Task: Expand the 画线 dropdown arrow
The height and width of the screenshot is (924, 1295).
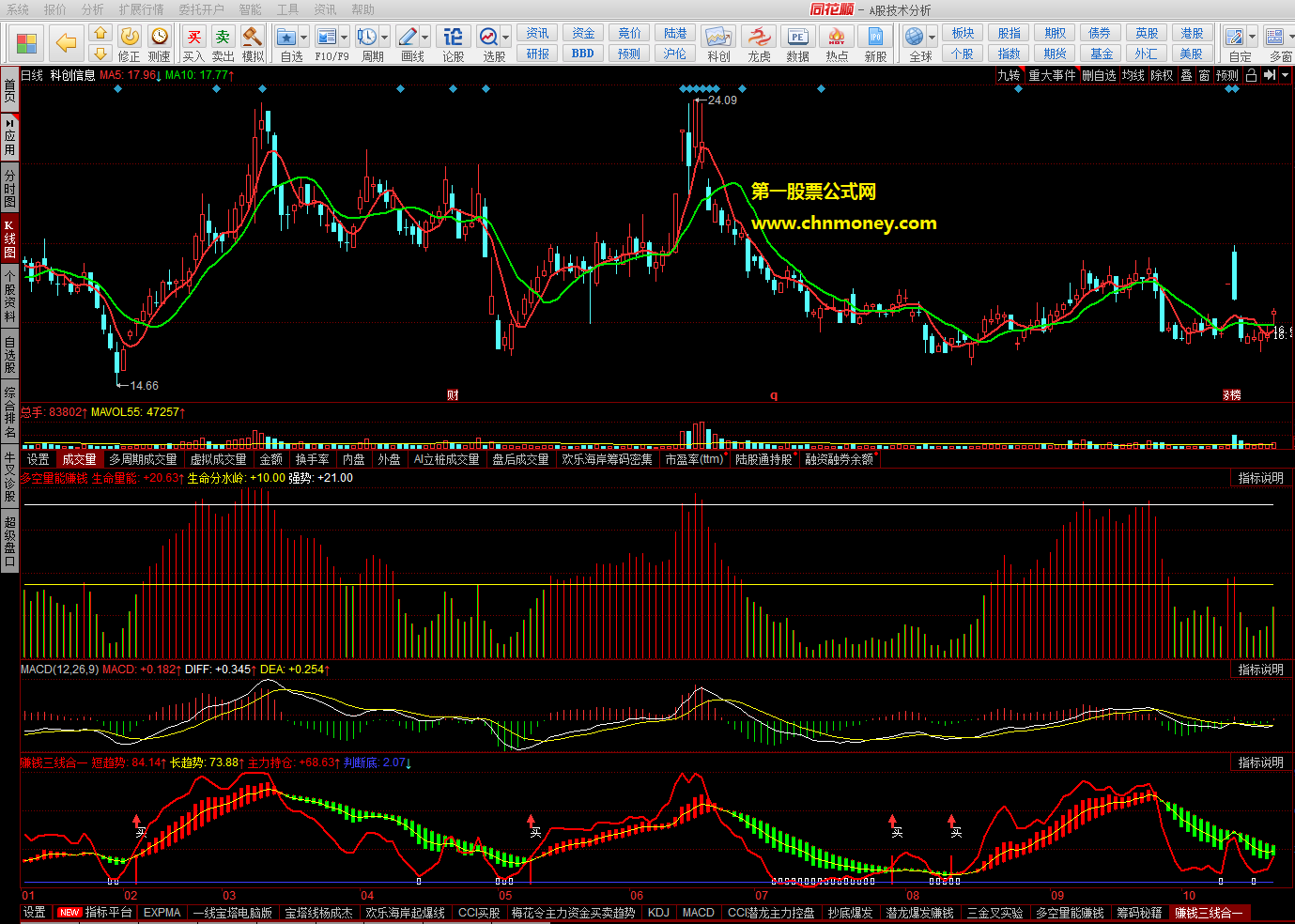Action: point(424,38)
